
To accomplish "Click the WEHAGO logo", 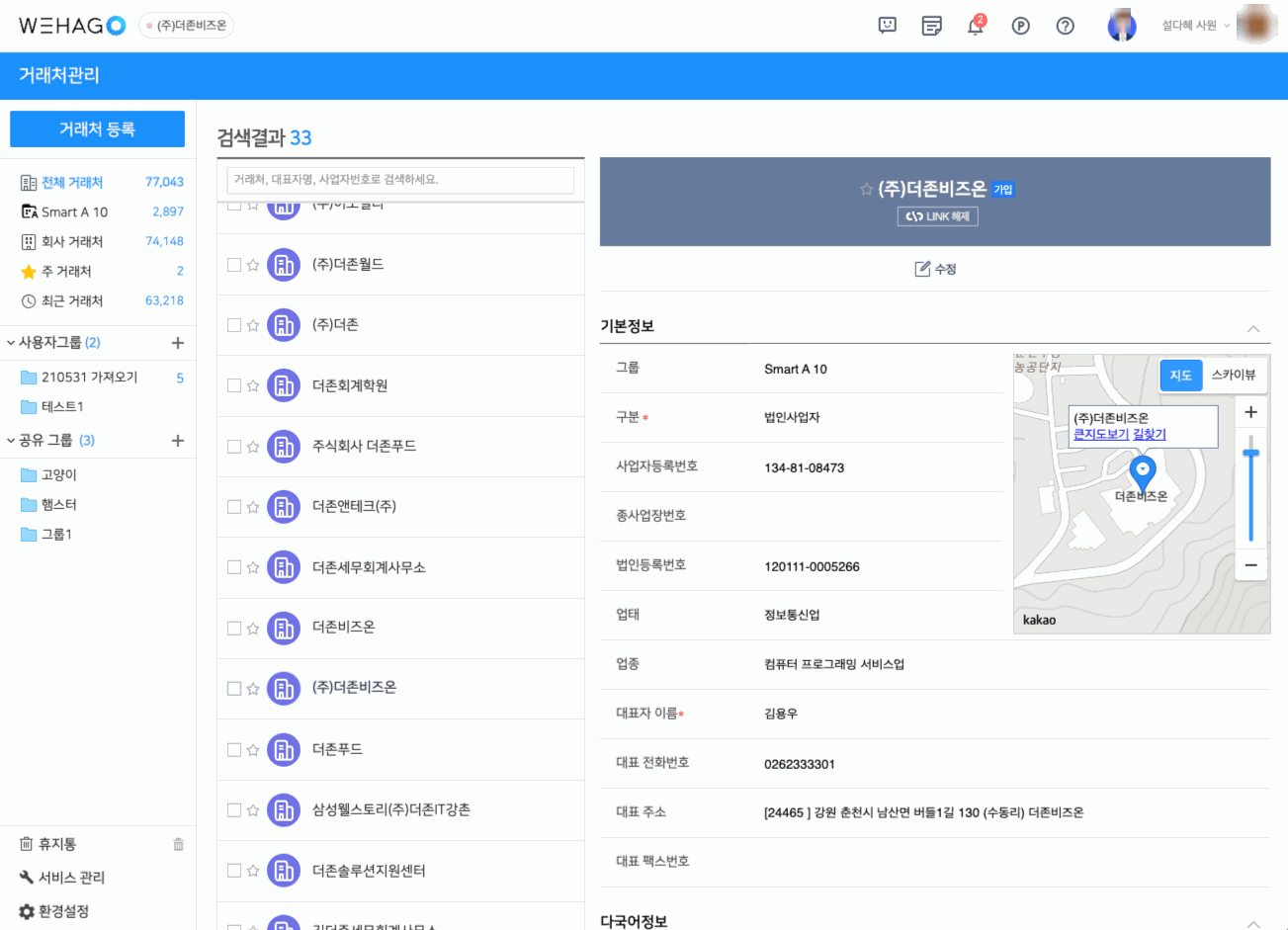I will (72, 26).
